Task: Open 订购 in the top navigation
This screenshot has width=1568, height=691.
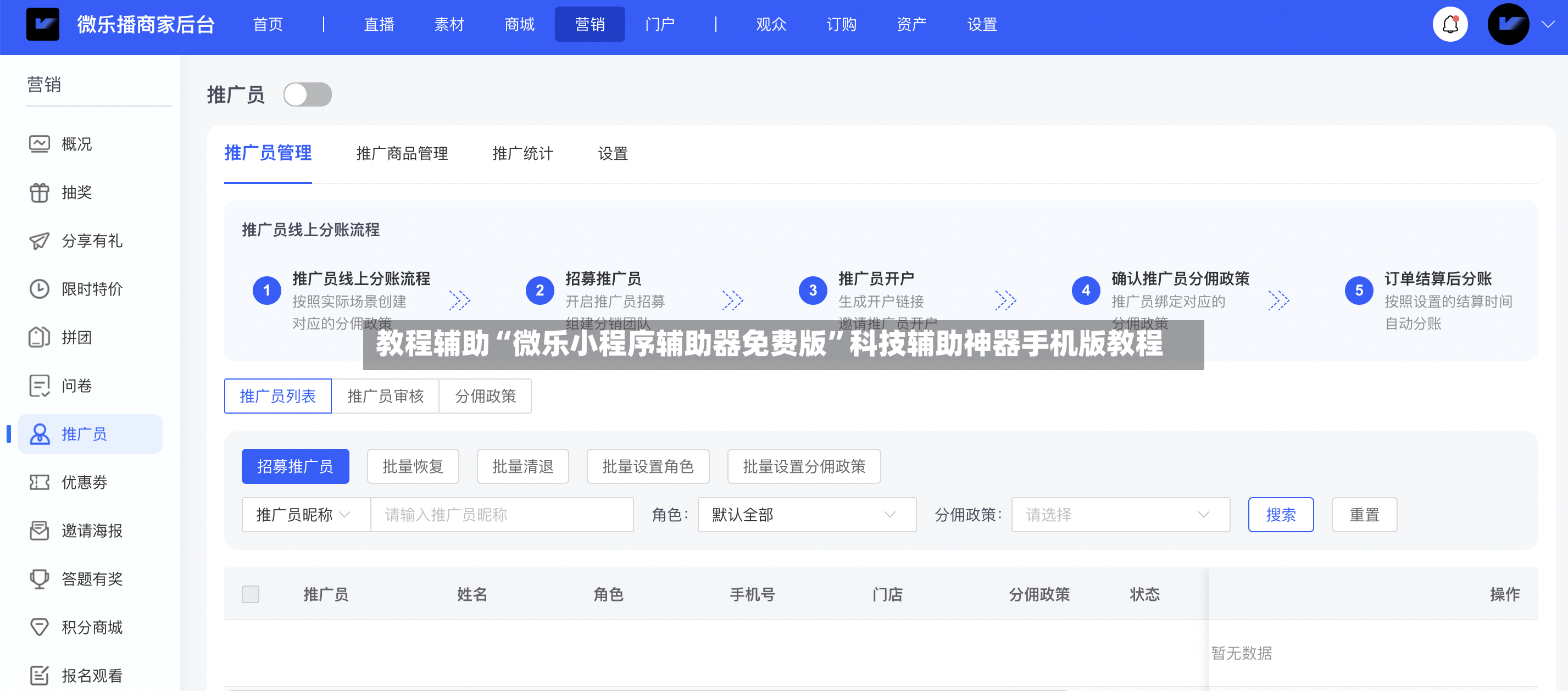Action: point(841,24)
